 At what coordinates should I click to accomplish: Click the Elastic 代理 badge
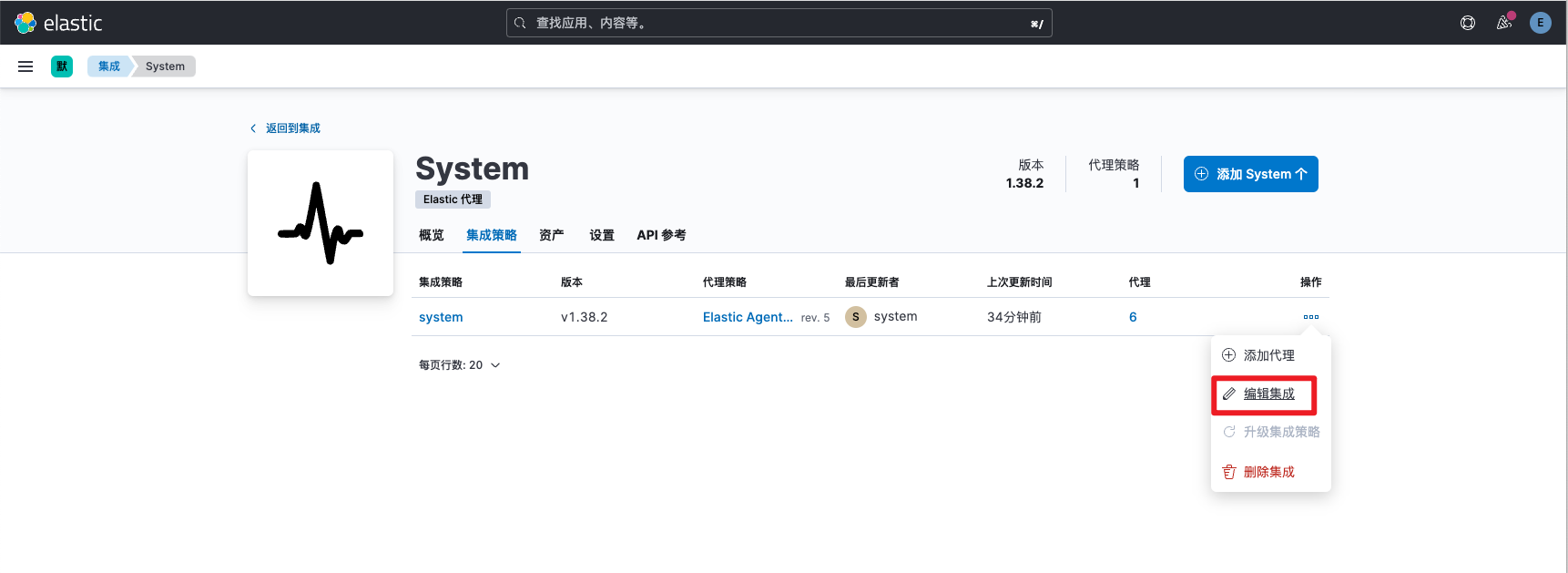click(453, 200)
